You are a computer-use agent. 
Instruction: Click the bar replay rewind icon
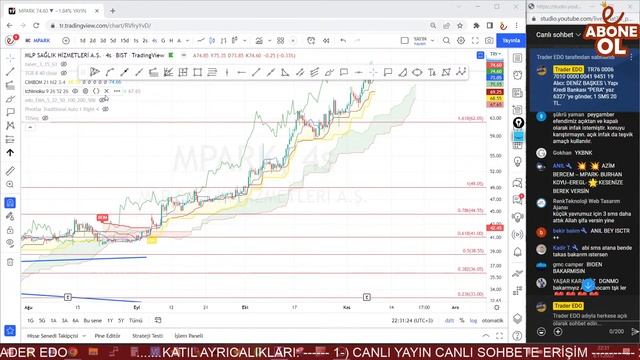[x=326, y=40]
